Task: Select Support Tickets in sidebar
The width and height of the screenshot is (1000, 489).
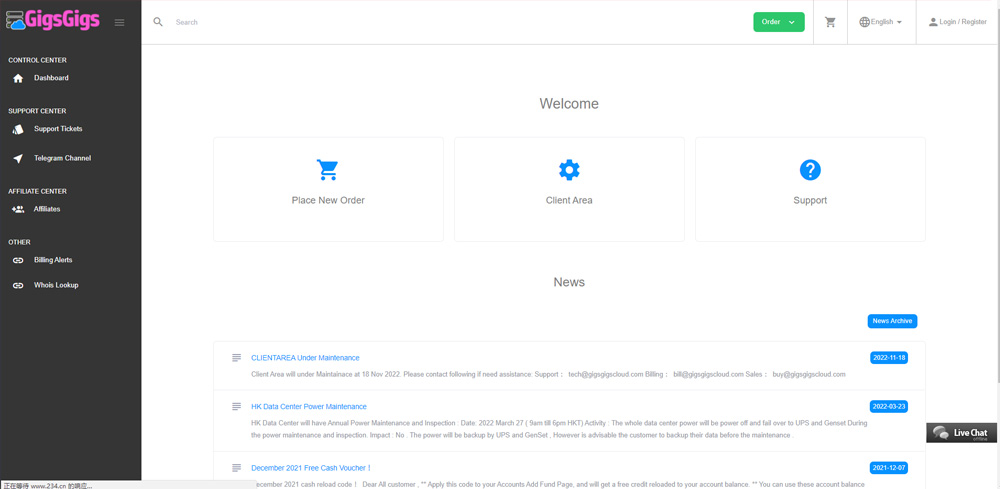Action: 58,129
